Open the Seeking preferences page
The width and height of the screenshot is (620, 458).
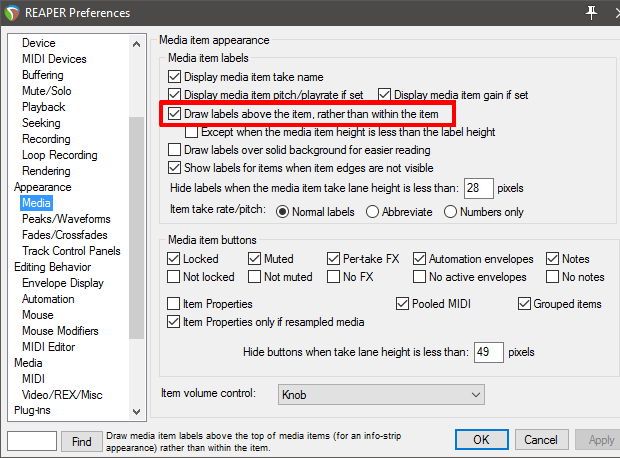pyautogui.click(x=41, y=123)
